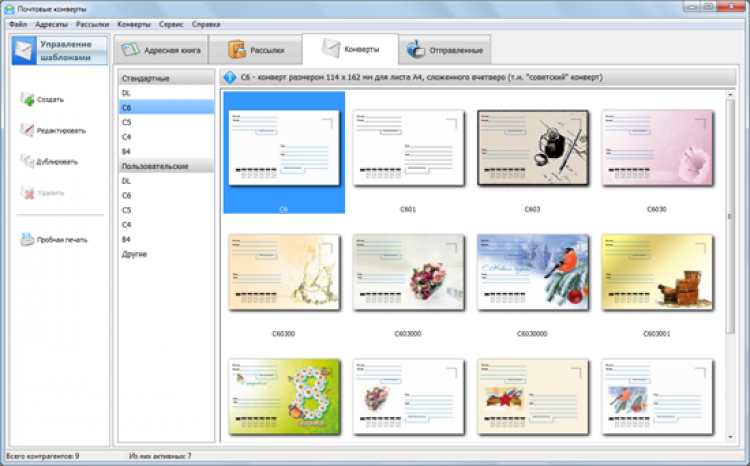Click the Пробная печать button label
750x466 pixels.
(62, 240)
